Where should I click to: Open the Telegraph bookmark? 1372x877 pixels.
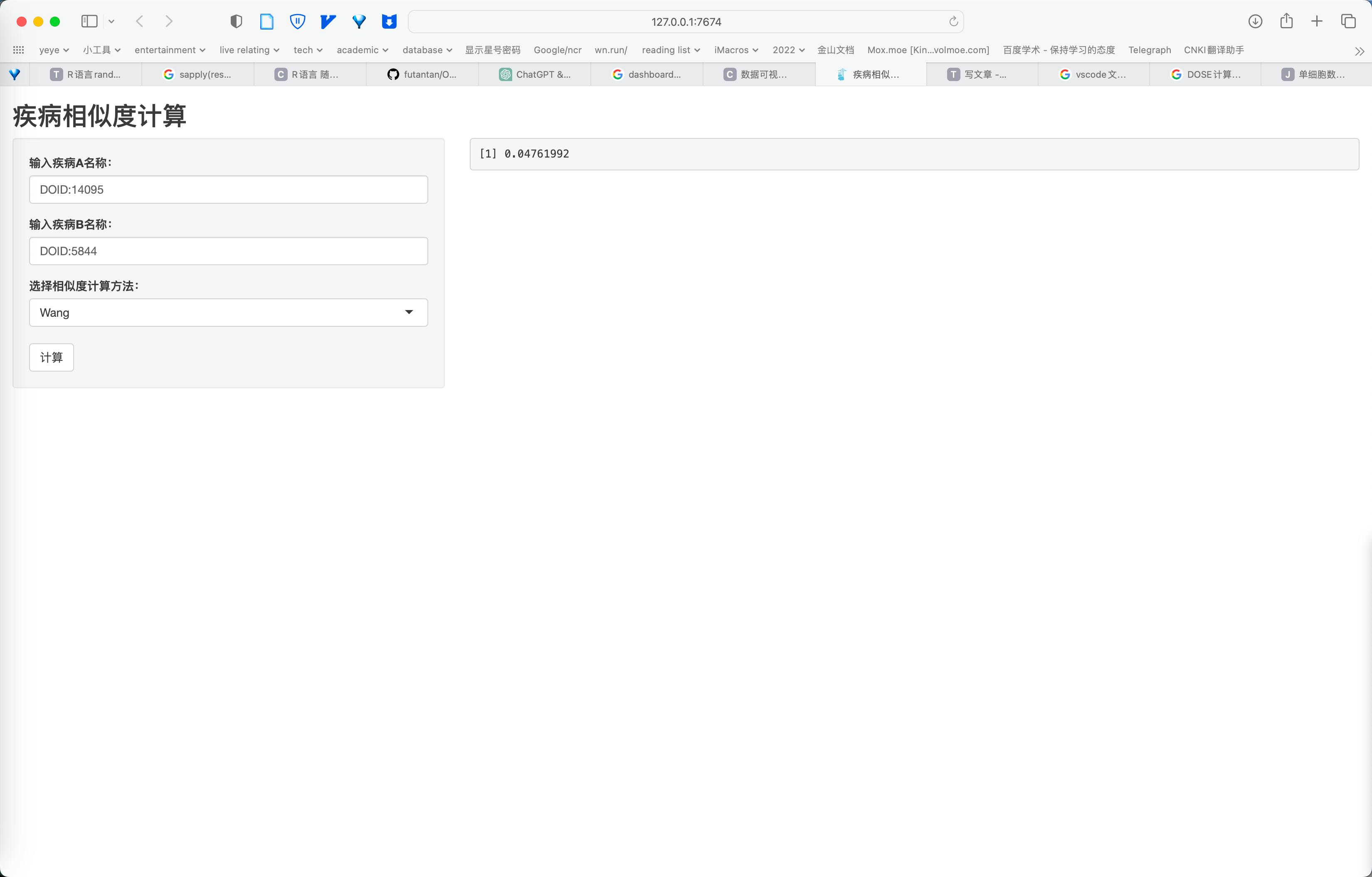point(1149,50)
